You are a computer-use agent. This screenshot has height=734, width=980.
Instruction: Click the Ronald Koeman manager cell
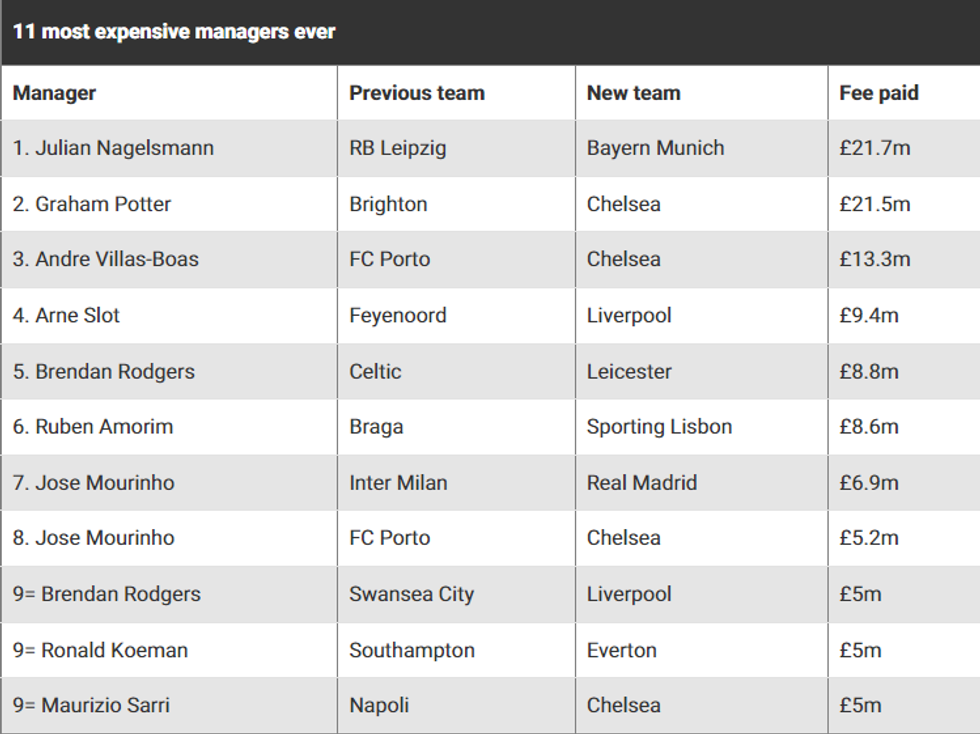100,649
